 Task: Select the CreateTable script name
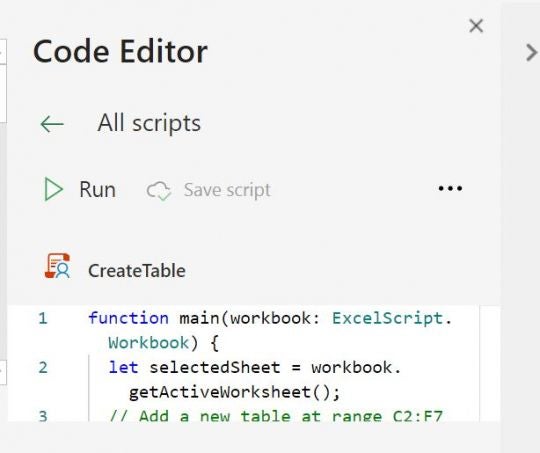[x=137, y=271]
